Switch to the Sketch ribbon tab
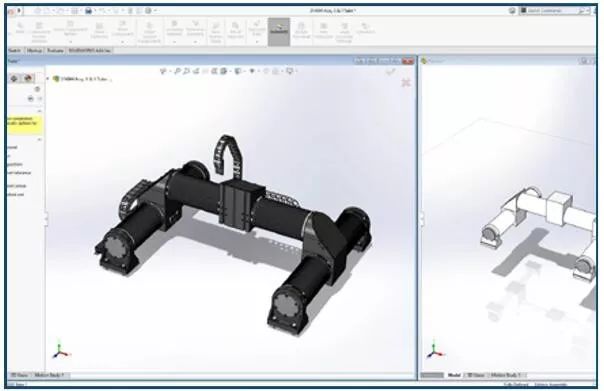Image resolution: width=604 pixels, height=391 pixels. [x=14, y=50]
